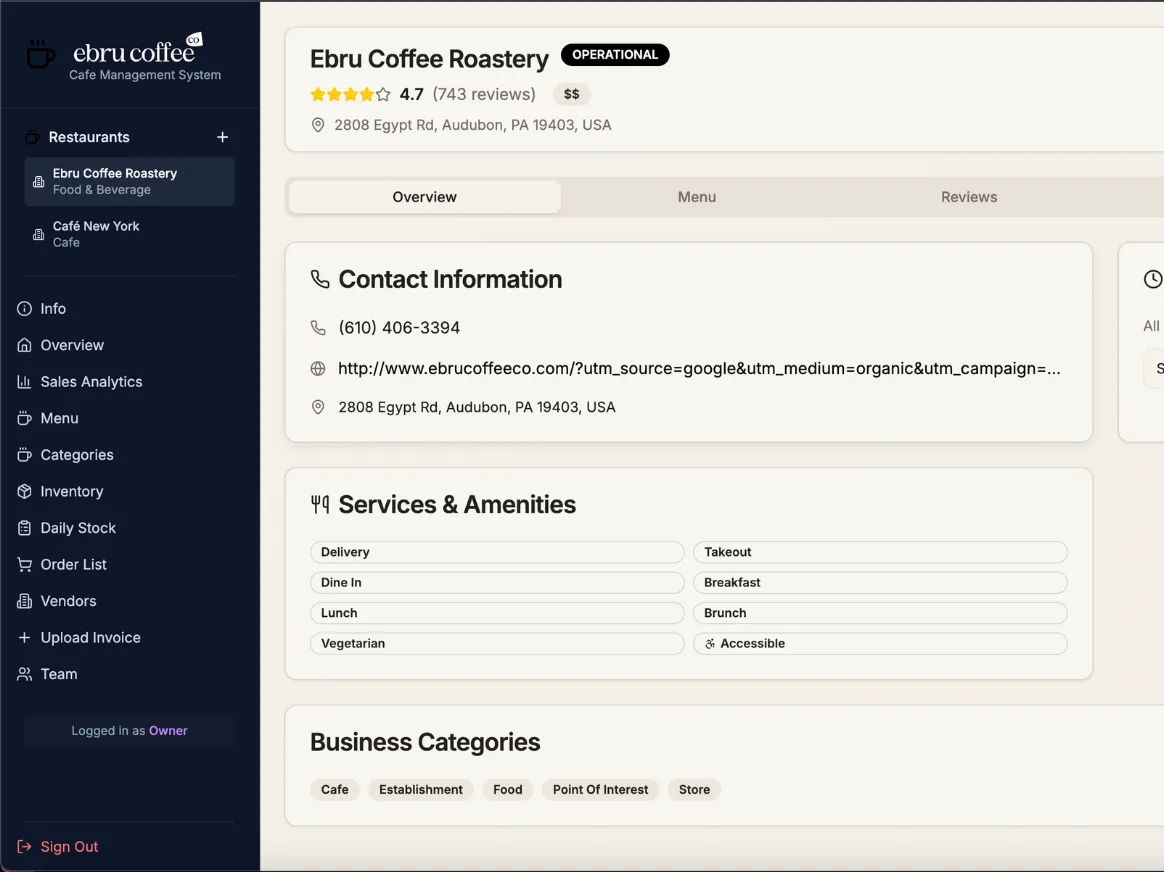The image size is (1164, 872).
Task: Click the Cafe business category tag
Action: (x=335, y=790)
